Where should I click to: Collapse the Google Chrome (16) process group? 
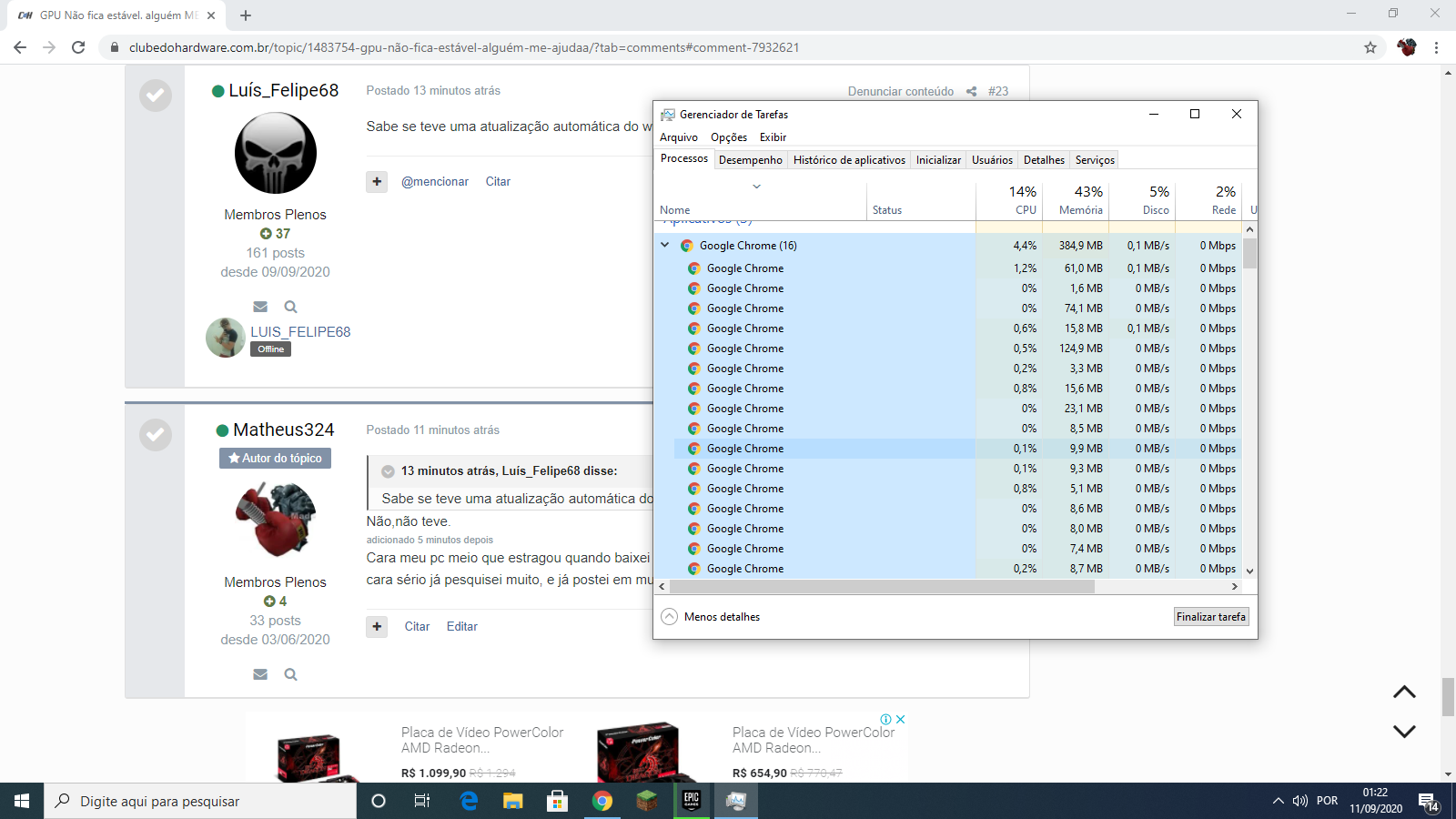665,245
